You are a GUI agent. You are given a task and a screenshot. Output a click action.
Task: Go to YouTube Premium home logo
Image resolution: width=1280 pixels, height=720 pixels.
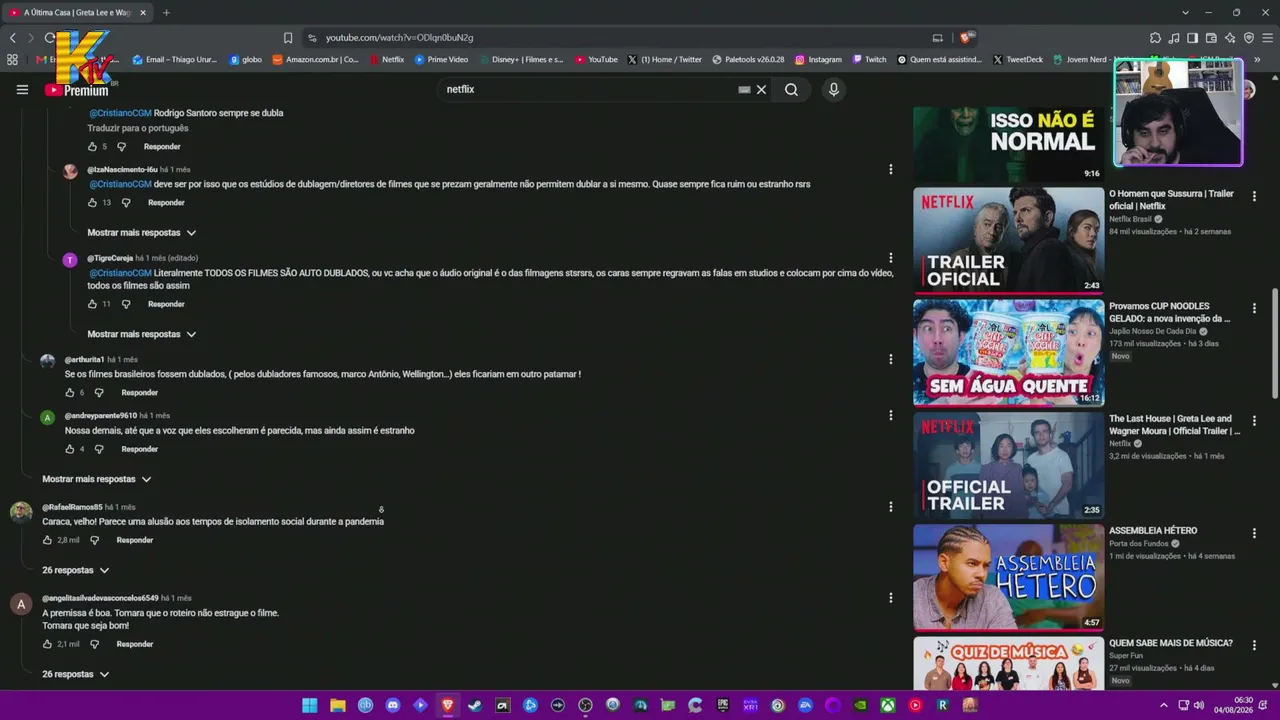[77, 90]
